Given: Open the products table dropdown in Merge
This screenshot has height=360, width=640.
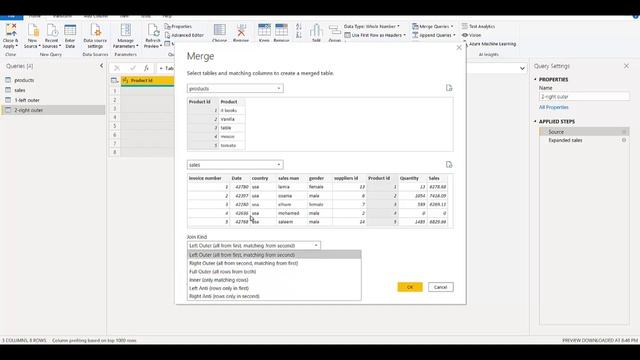Looking at the screenshot, I should pos(235,89).
